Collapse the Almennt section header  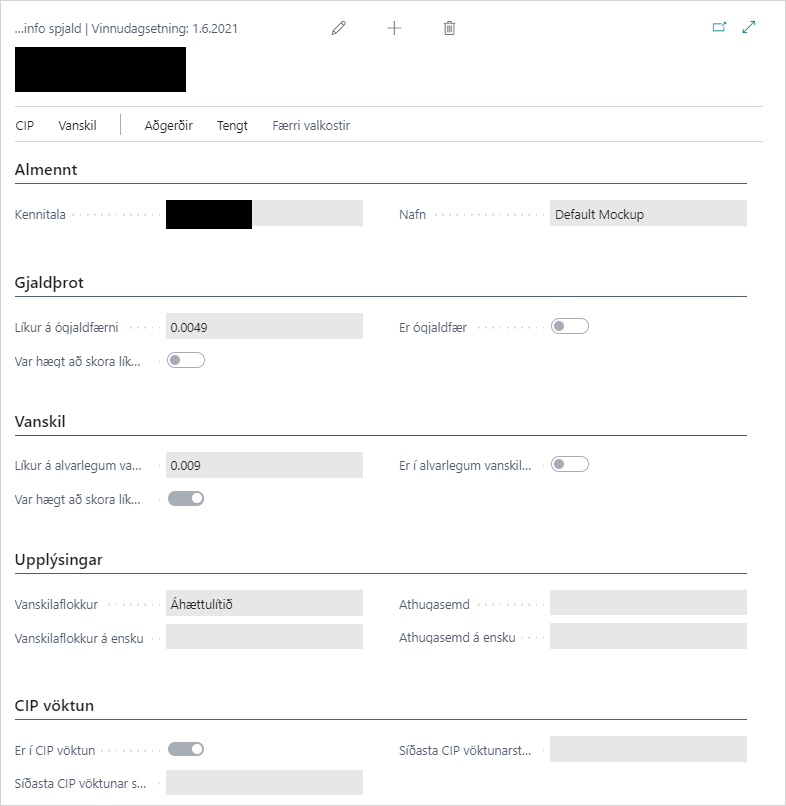pyautogui.click(x=47, y=170)
